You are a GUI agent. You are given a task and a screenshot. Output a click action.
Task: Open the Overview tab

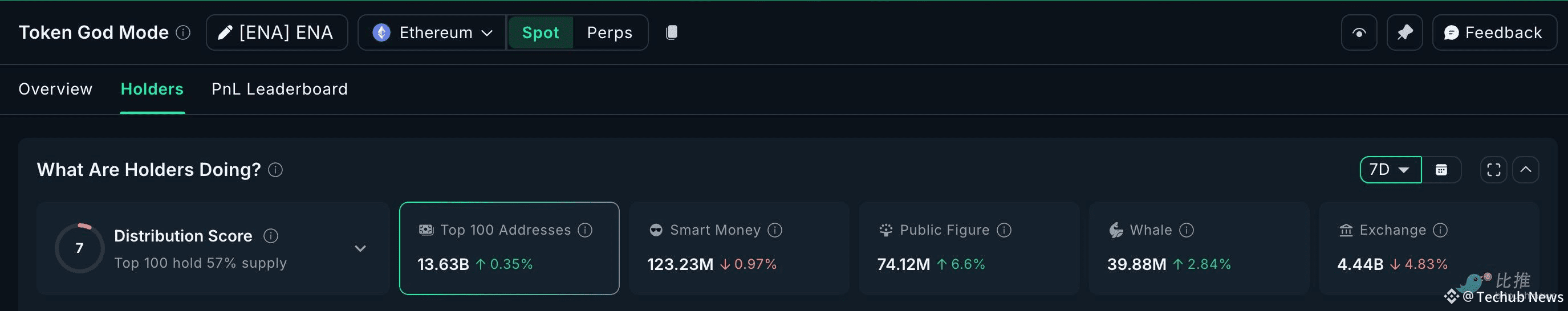coord(55,89)
